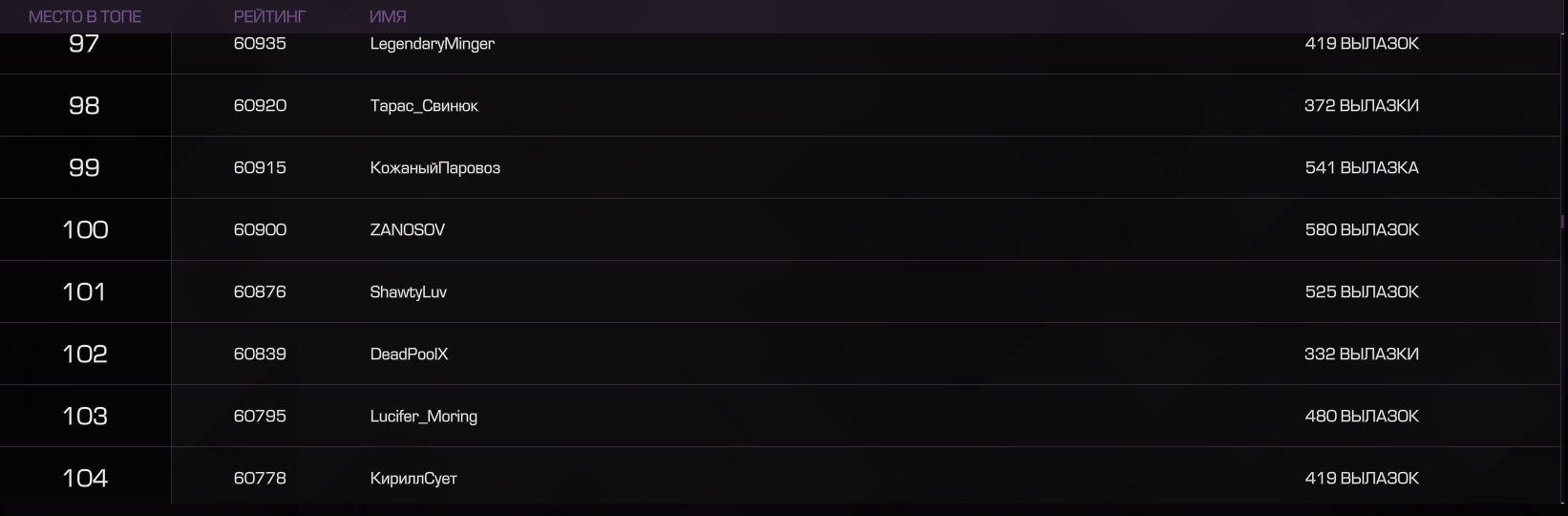Click the МЕСТО В ТОПЕ column header
This screenshot has width=1568, height=516.
pos(85,16)
